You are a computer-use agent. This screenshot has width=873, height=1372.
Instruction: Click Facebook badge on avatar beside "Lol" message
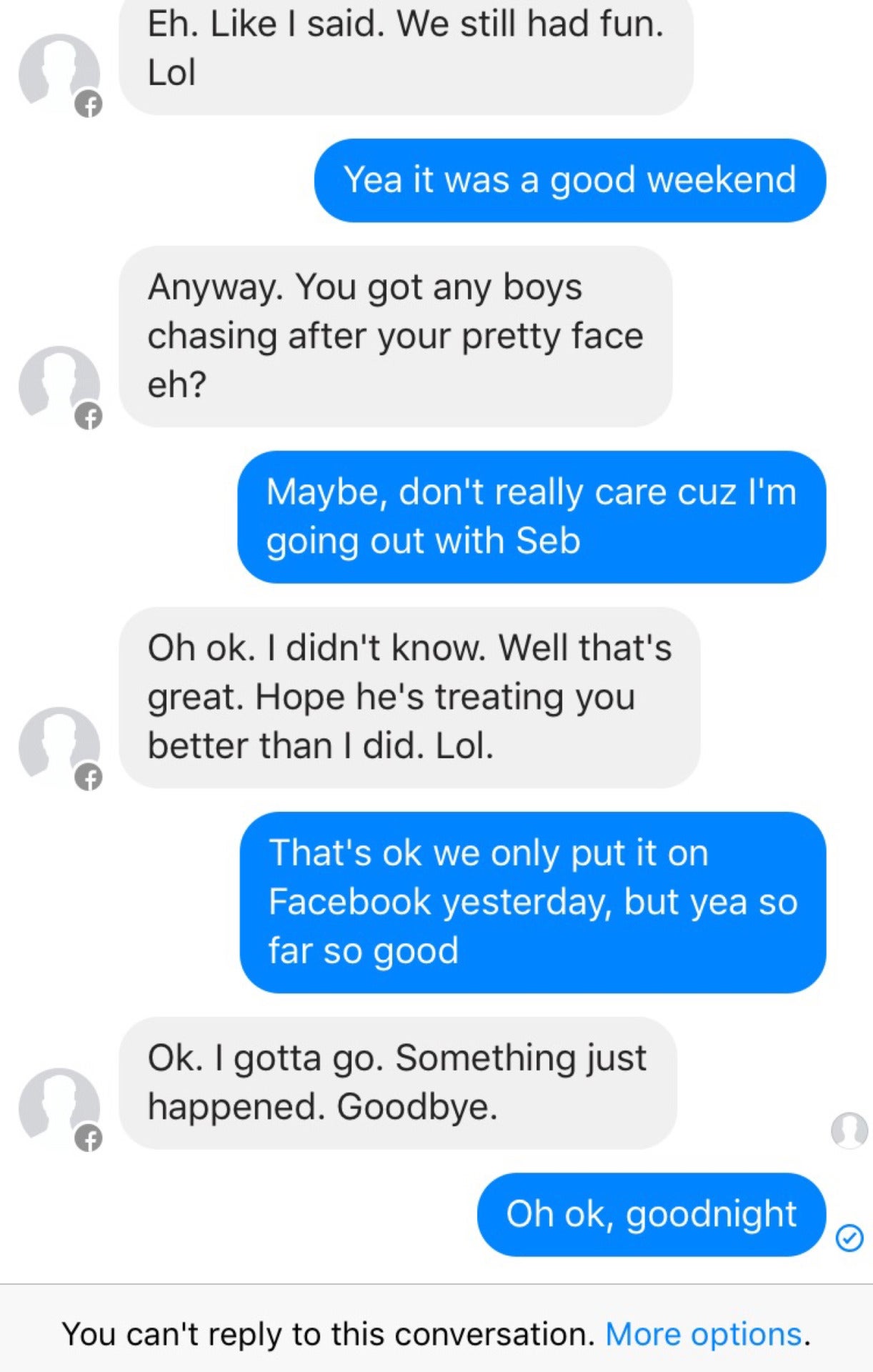(x=89, y=105)
